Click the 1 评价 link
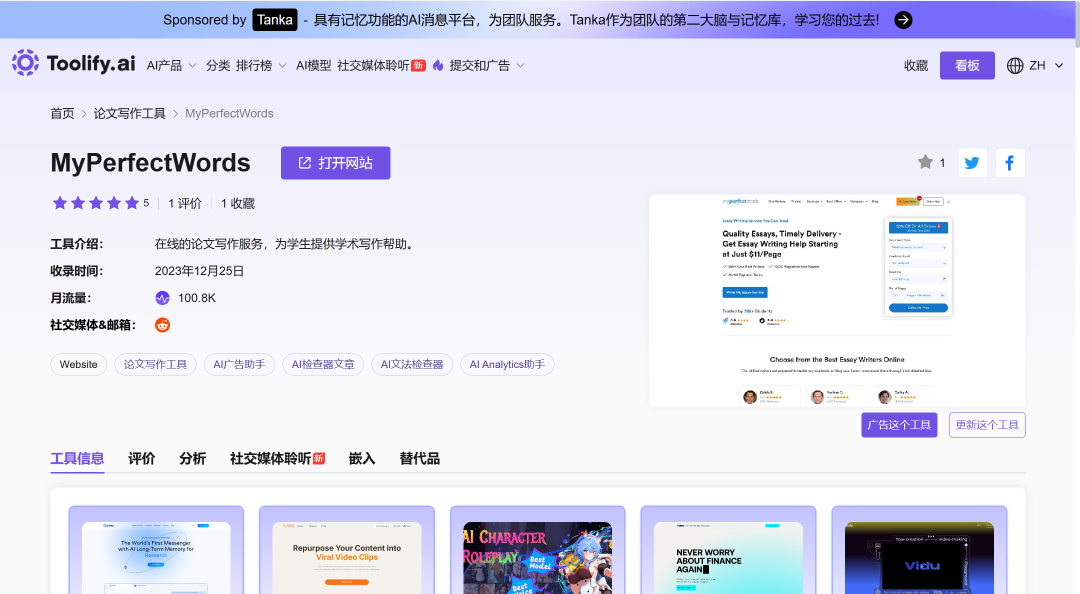 [x=185, y=203]
